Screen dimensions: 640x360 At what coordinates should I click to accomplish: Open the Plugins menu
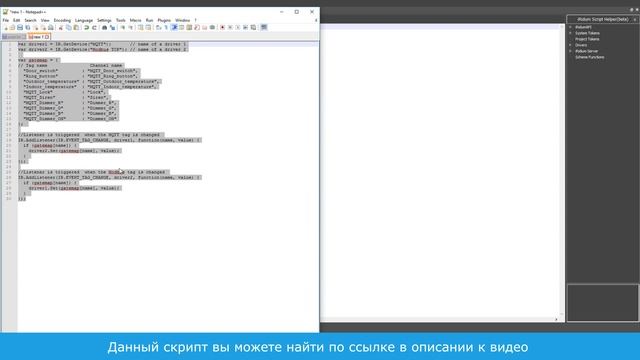tap(164, 20)
